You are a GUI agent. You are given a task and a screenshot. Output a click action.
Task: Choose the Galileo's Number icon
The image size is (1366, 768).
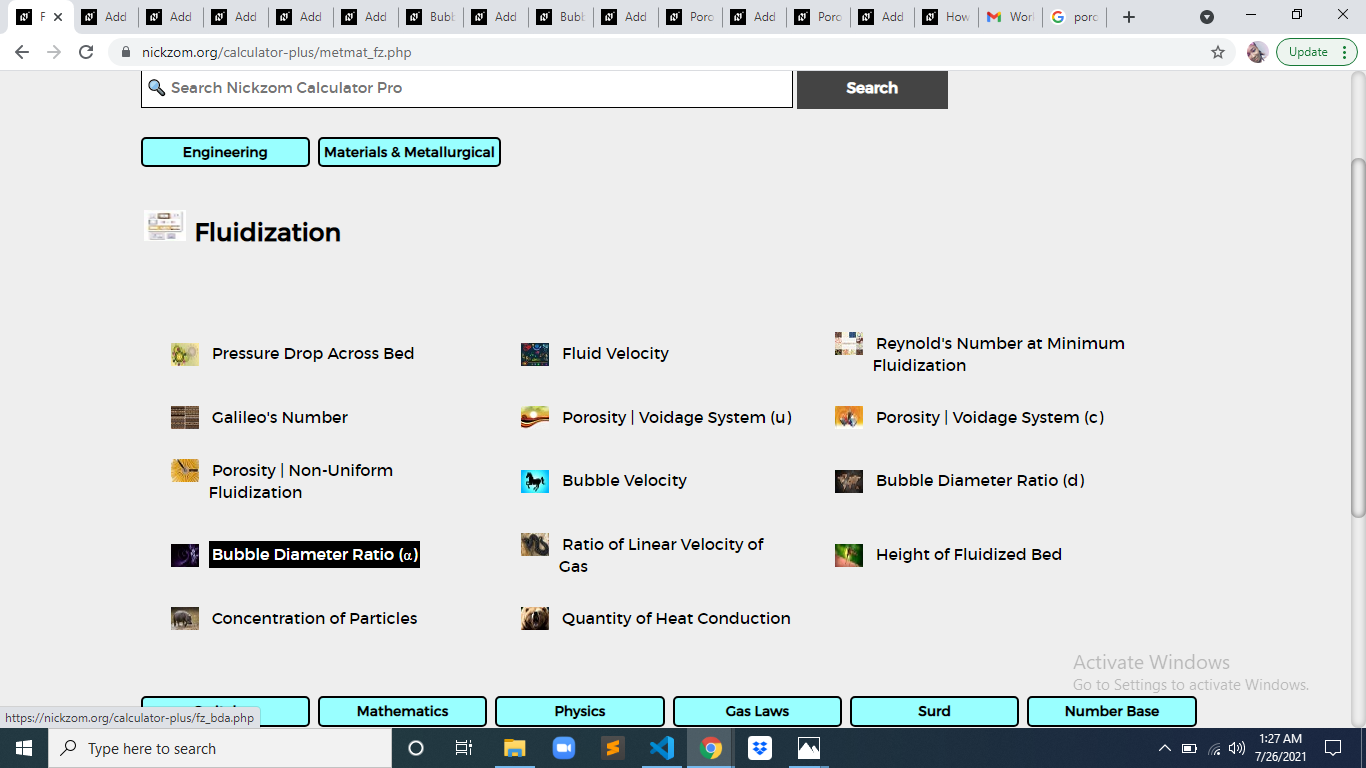[185, 418]
